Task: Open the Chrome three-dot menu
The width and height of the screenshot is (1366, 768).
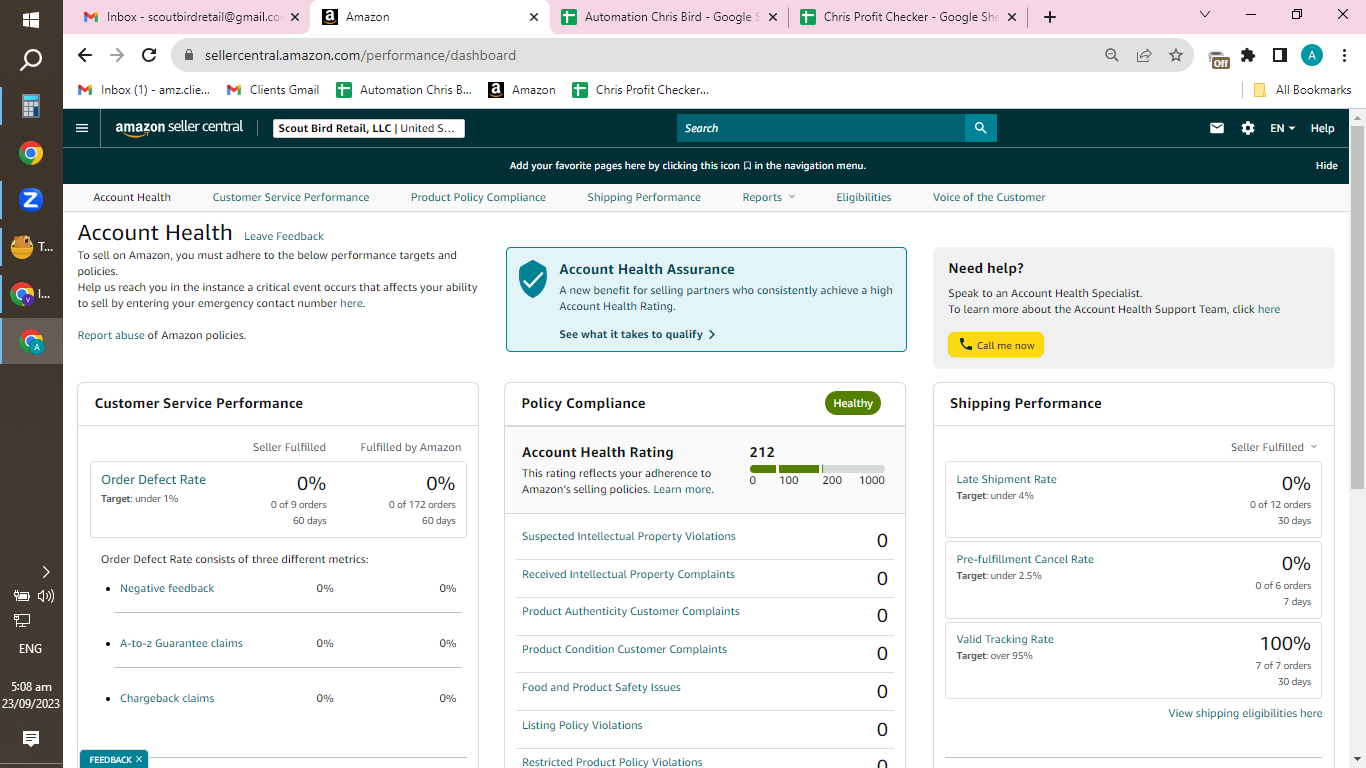Action: pos(1343,55)
